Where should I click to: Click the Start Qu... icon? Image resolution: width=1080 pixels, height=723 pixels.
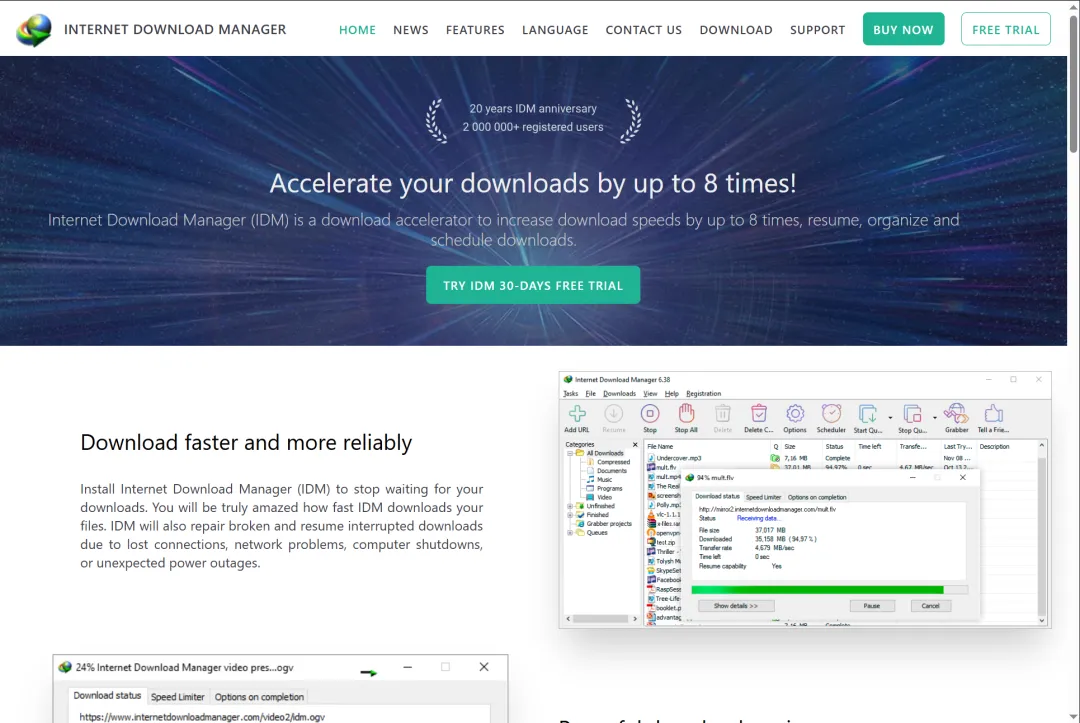867,418
